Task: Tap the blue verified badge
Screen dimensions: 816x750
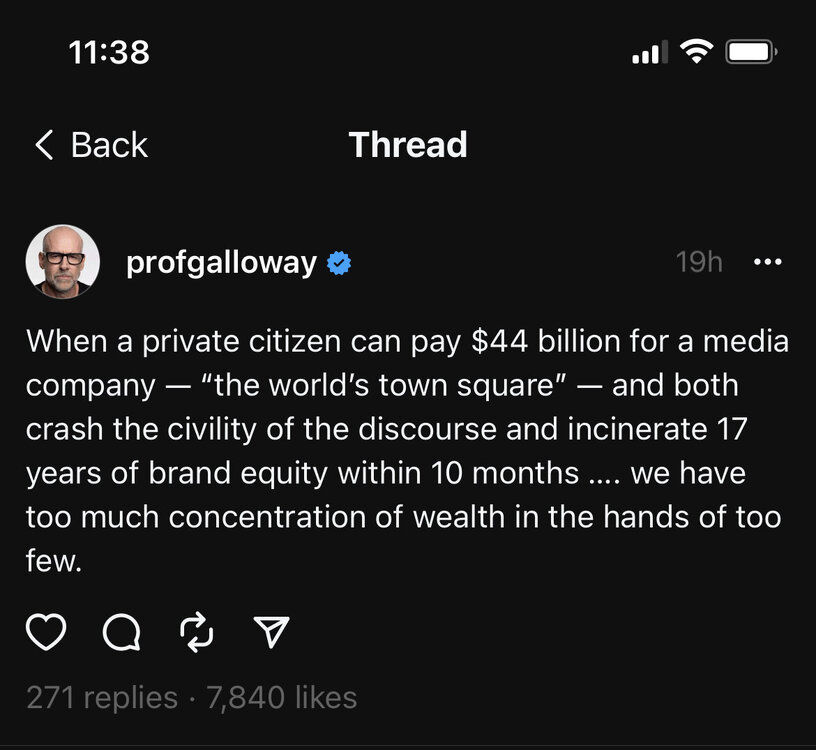Action: click(x=341, y=263)
